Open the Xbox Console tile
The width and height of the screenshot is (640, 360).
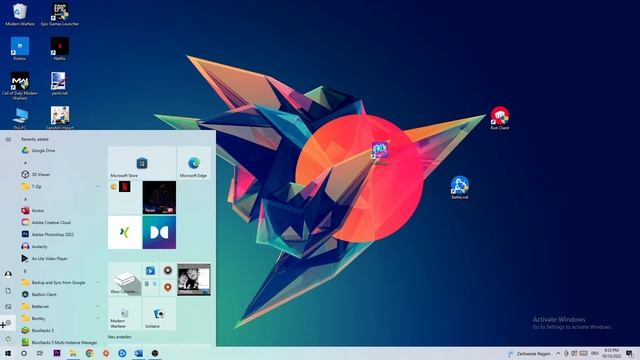[x=124, y=280]
